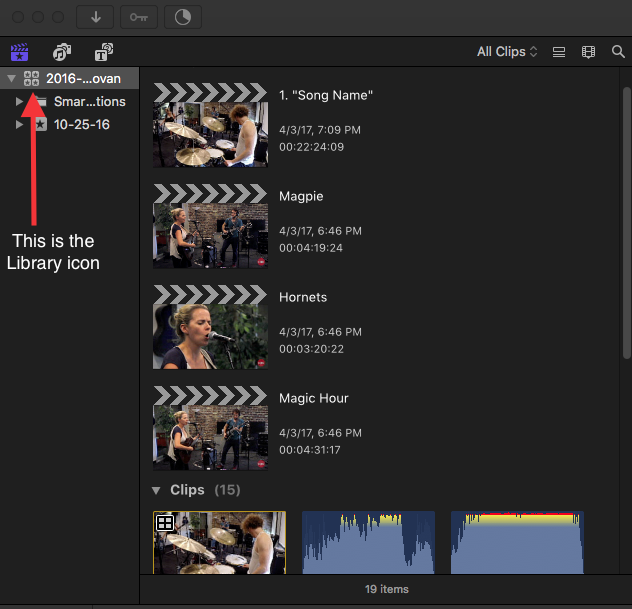Expand the 10-25-16 event triangle

[x=19, y=125]
